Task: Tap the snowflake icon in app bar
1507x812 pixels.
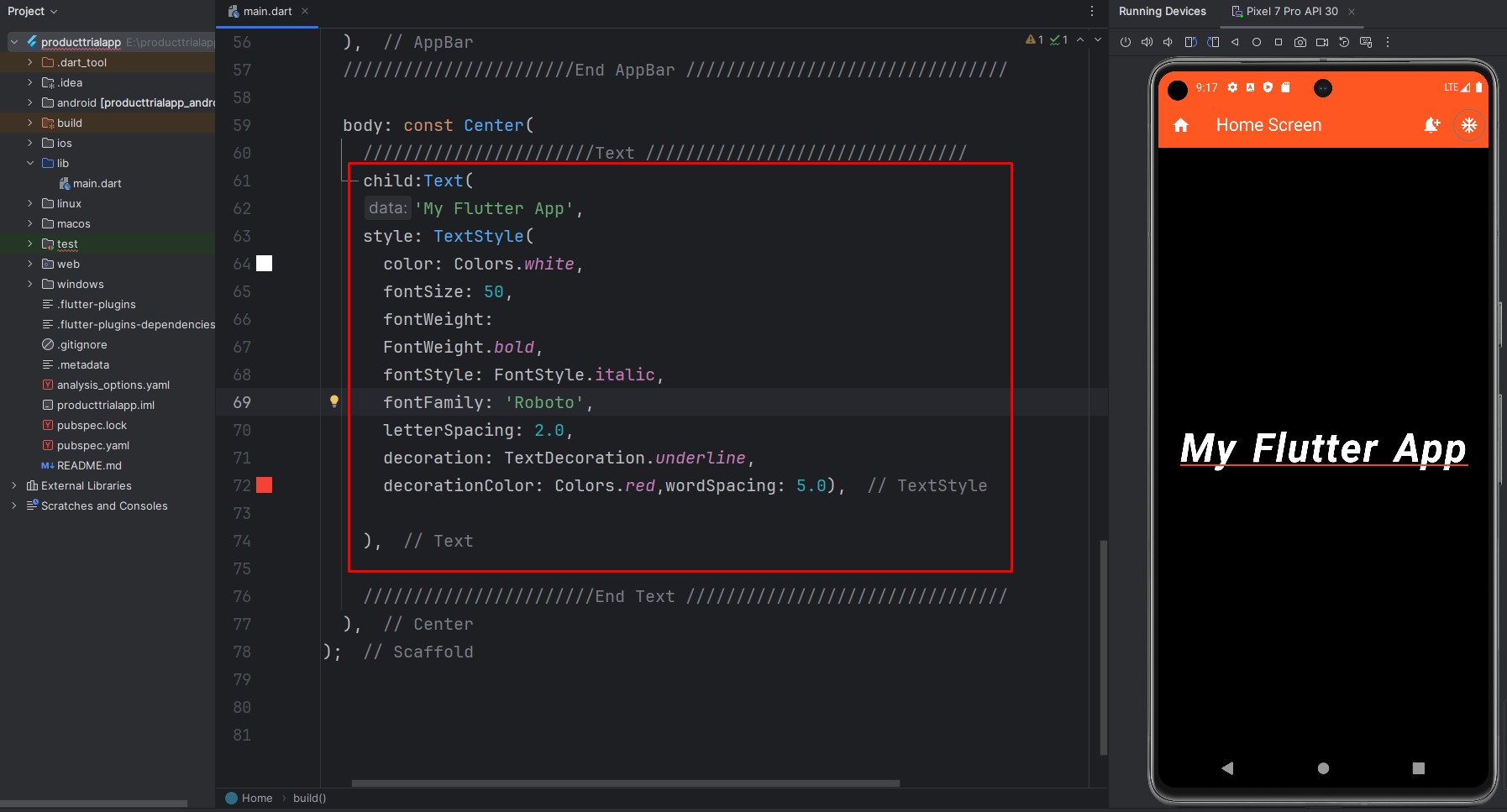Action: pos(1468,125)
